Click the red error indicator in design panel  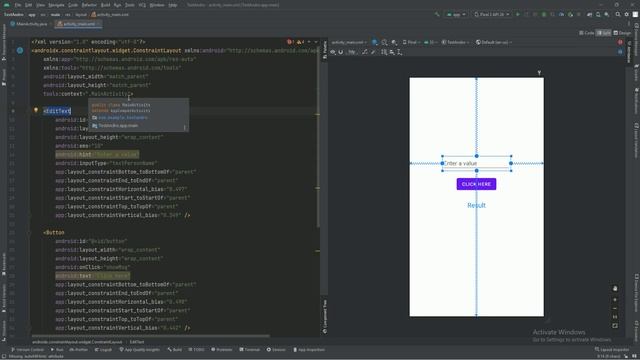pos(620,42)
